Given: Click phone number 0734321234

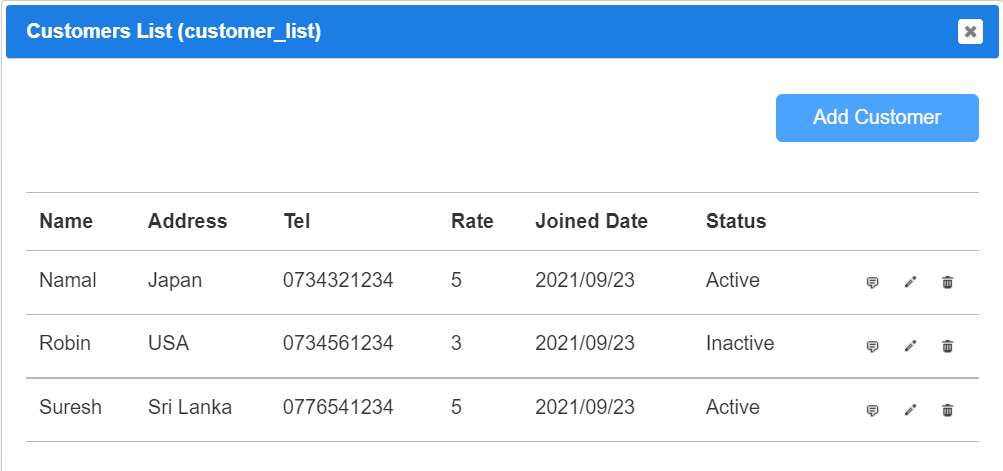Looking at the screenshot, I should 338,280.
